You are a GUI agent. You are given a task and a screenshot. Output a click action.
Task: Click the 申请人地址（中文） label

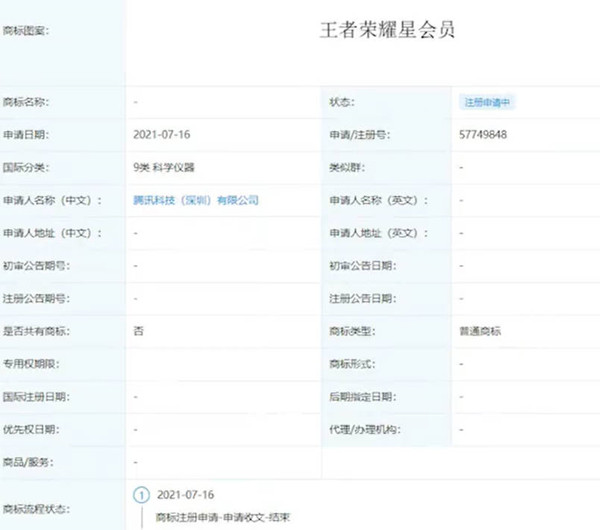tap(52, 233)
